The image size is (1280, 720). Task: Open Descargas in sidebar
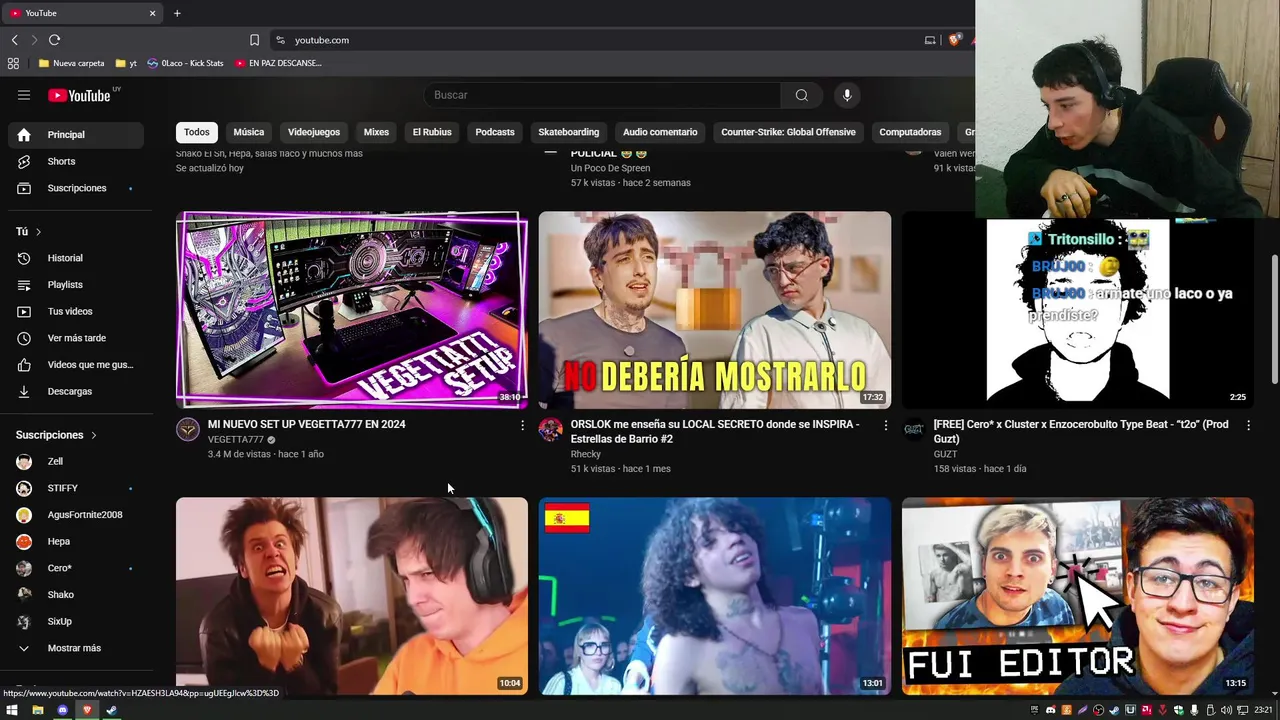click(76, 391)
